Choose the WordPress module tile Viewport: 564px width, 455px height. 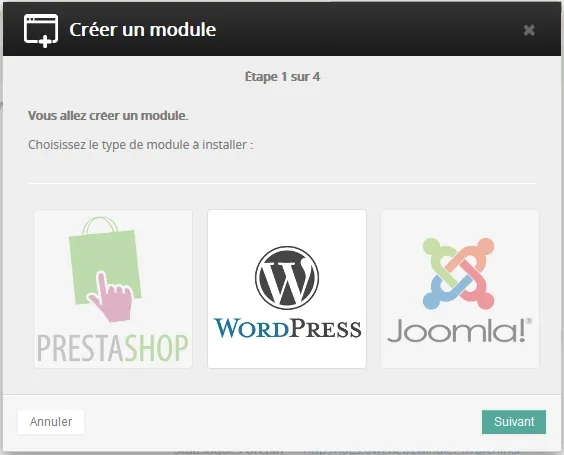point(287,289)
